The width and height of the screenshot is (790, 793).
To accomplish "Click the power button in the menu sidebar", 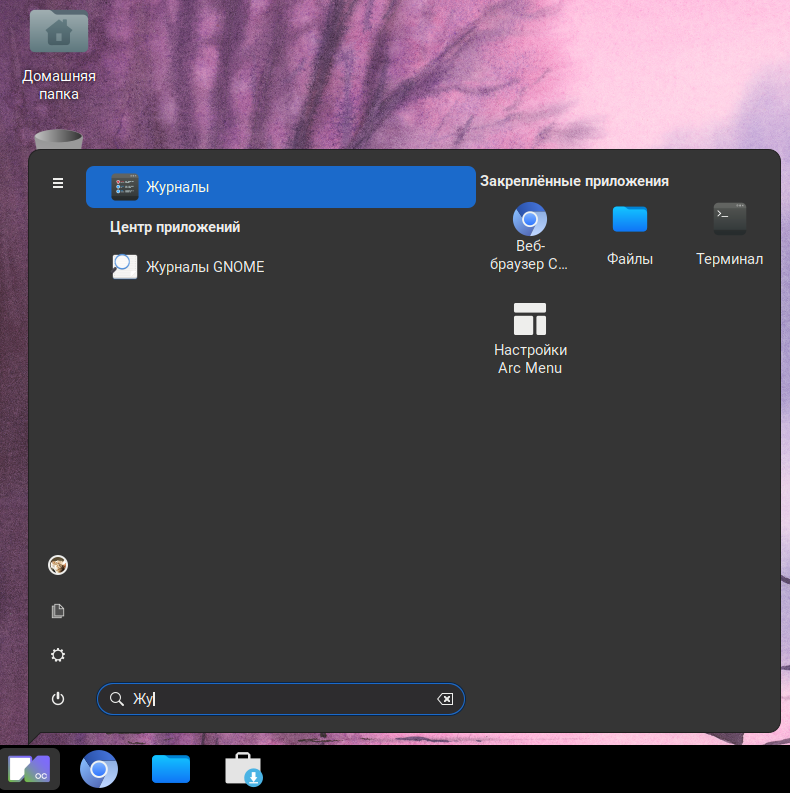I will 58,699.
